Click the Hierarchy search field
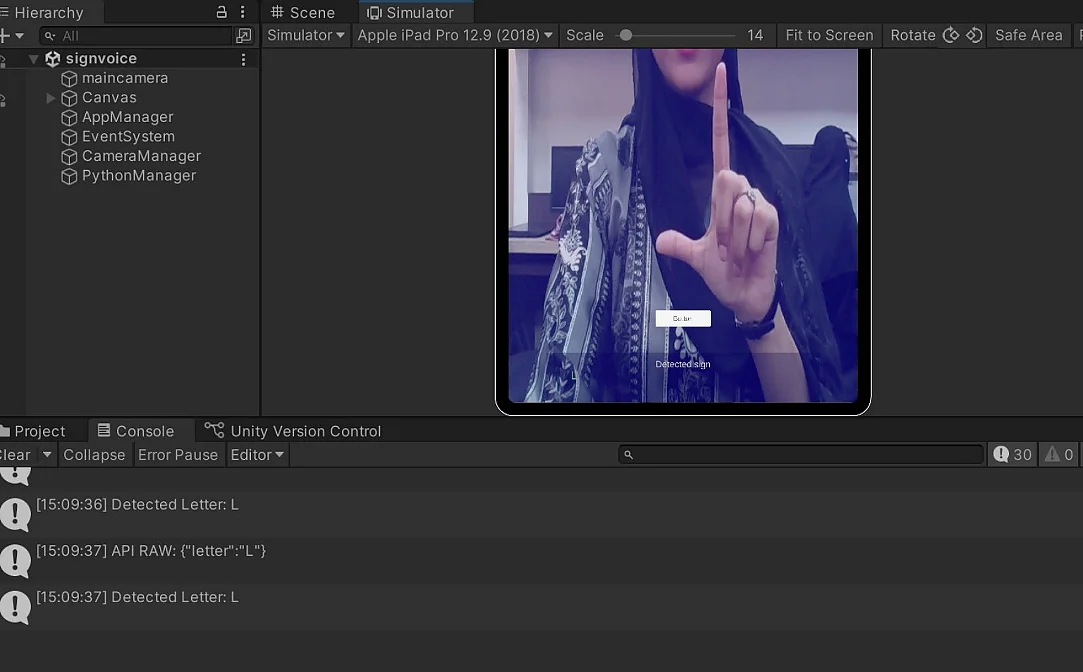The image size is (1083, 672). click(136, 36)
